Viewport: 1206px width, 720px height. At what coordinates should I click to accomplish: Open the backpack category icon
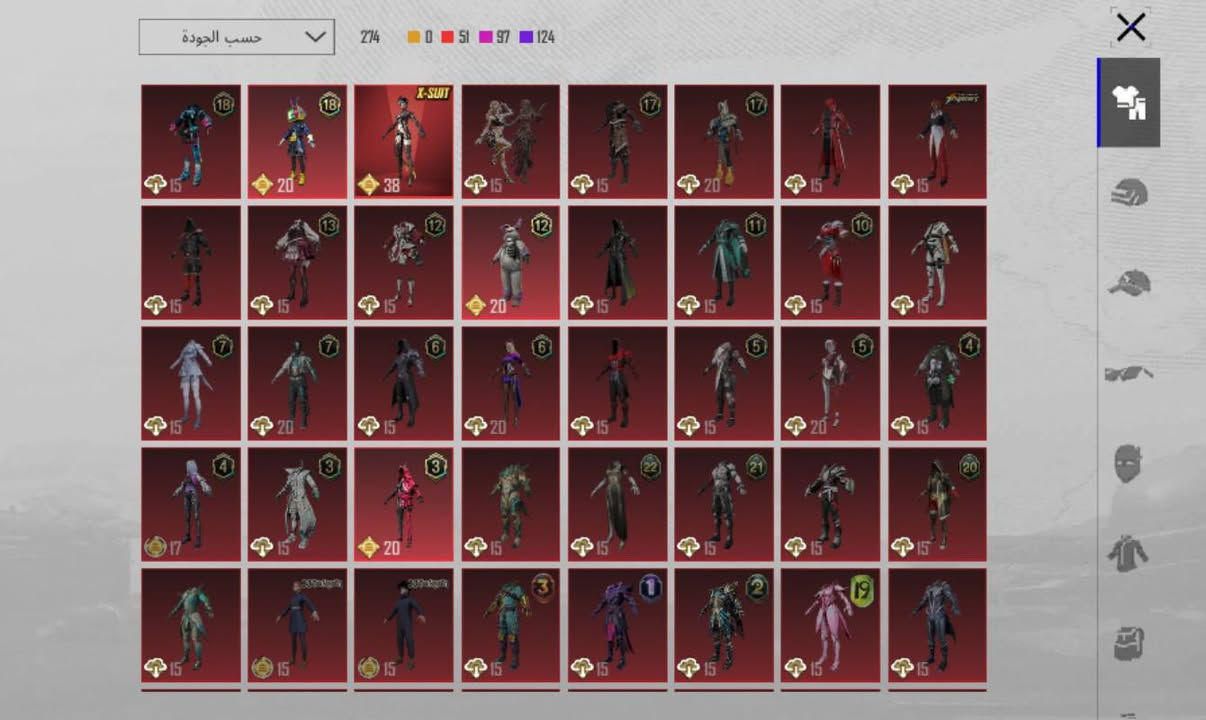pos(1130,643)
